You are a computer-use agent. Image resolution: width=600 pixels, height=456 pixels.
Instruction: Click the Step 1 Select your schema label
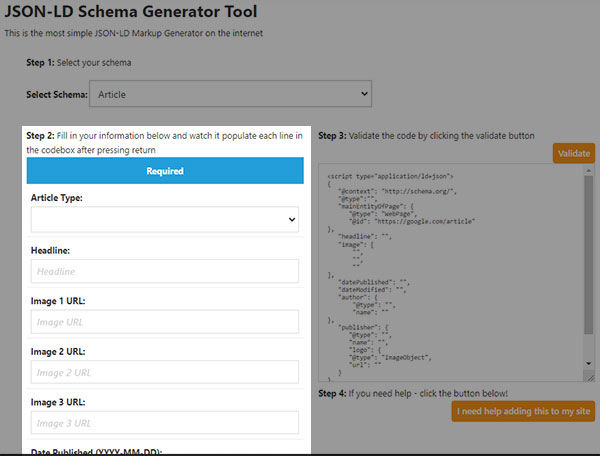[78, 62]
